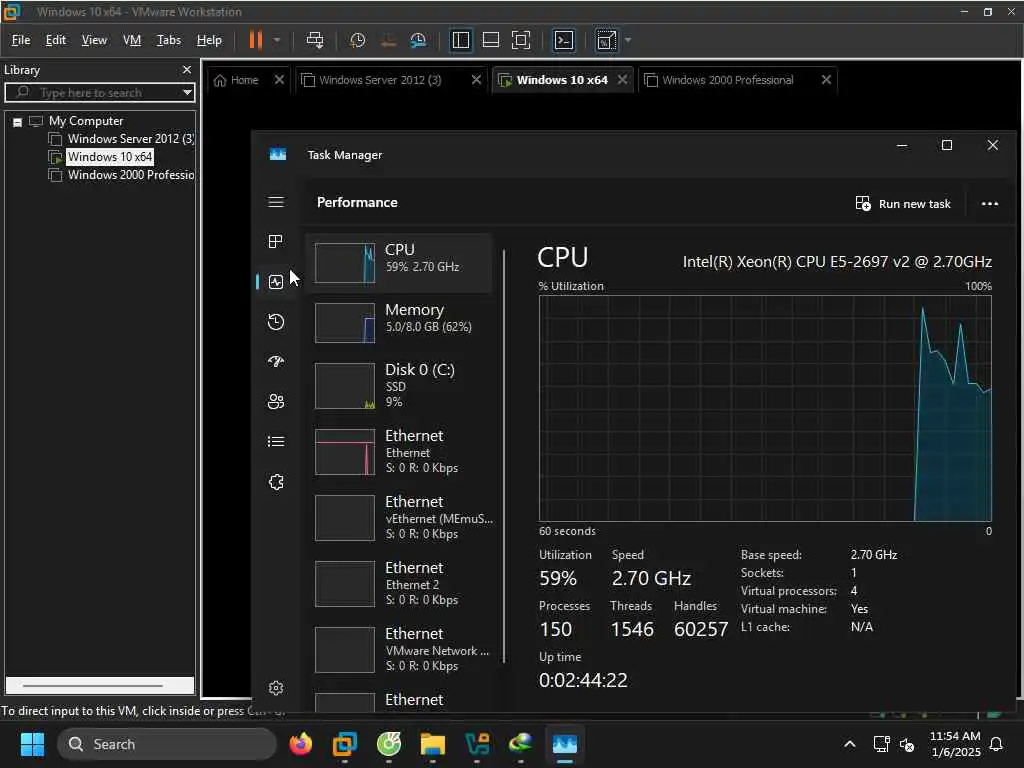Open the Help menu

coord(209,40)
